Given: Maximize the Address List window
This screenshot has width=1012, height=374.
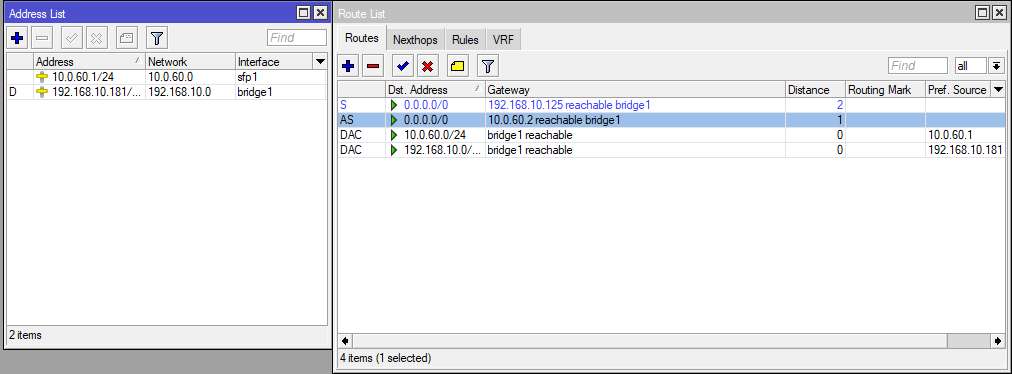Looking at the screenshot, I should [304, 13].
